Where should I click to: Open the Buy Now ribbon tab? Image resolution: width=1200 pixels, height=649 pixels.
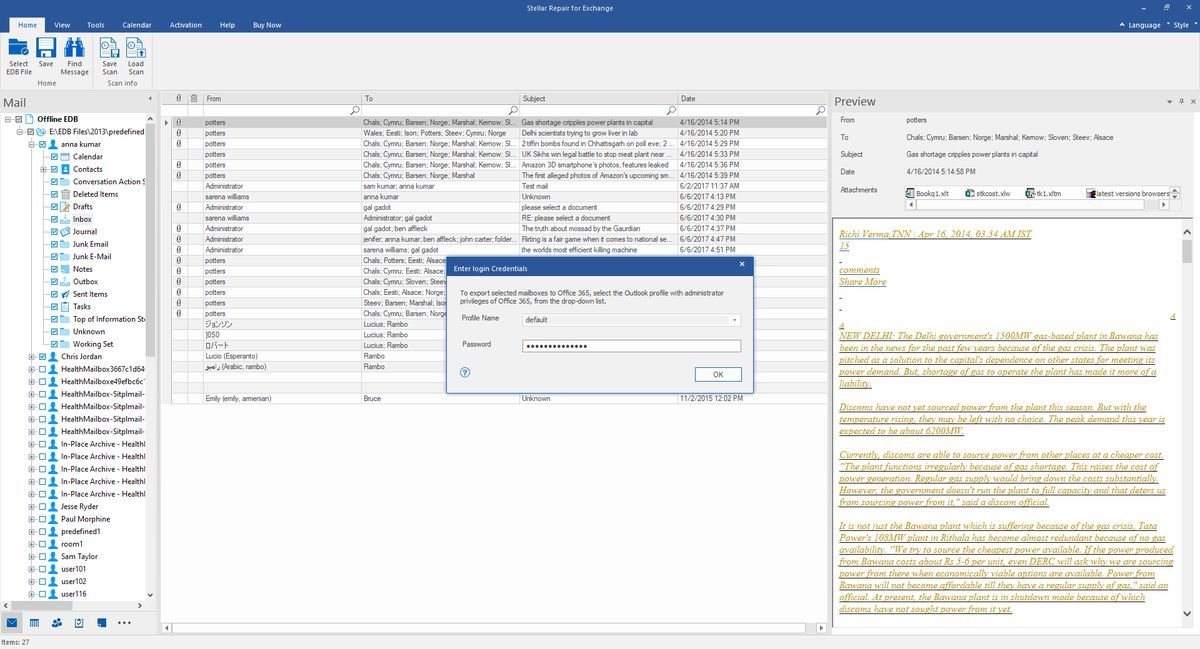point(267,24)
